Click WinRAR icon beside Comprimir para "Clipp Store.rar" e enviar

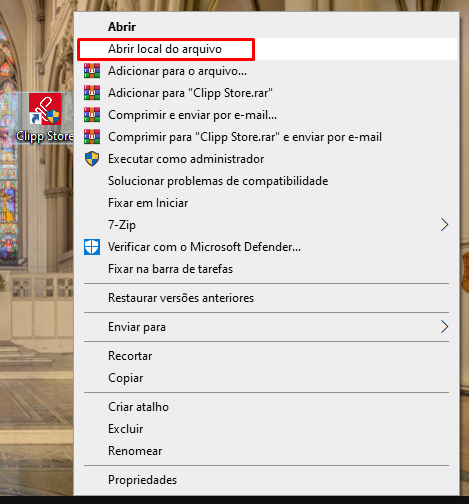click(92, 137)
